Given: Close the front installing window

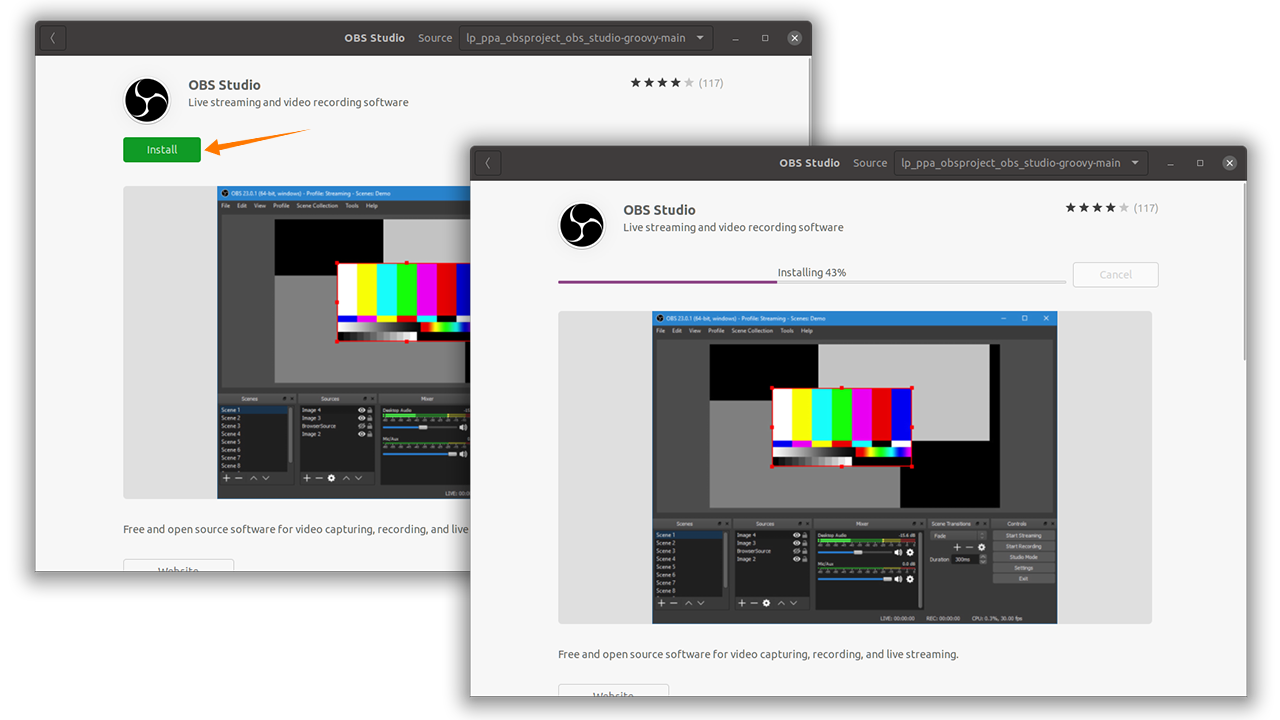Looking at the screenshot, I should (x=1230, y=163).
